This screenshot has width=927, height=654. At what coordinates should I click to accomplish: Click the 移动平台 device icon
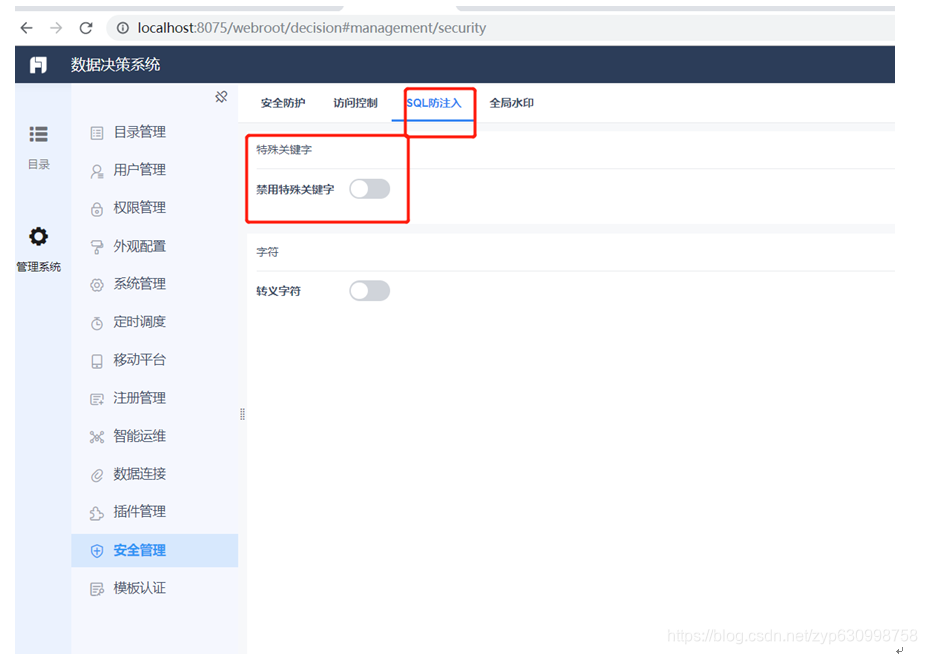pyautogui.click(x=97, y=361)
